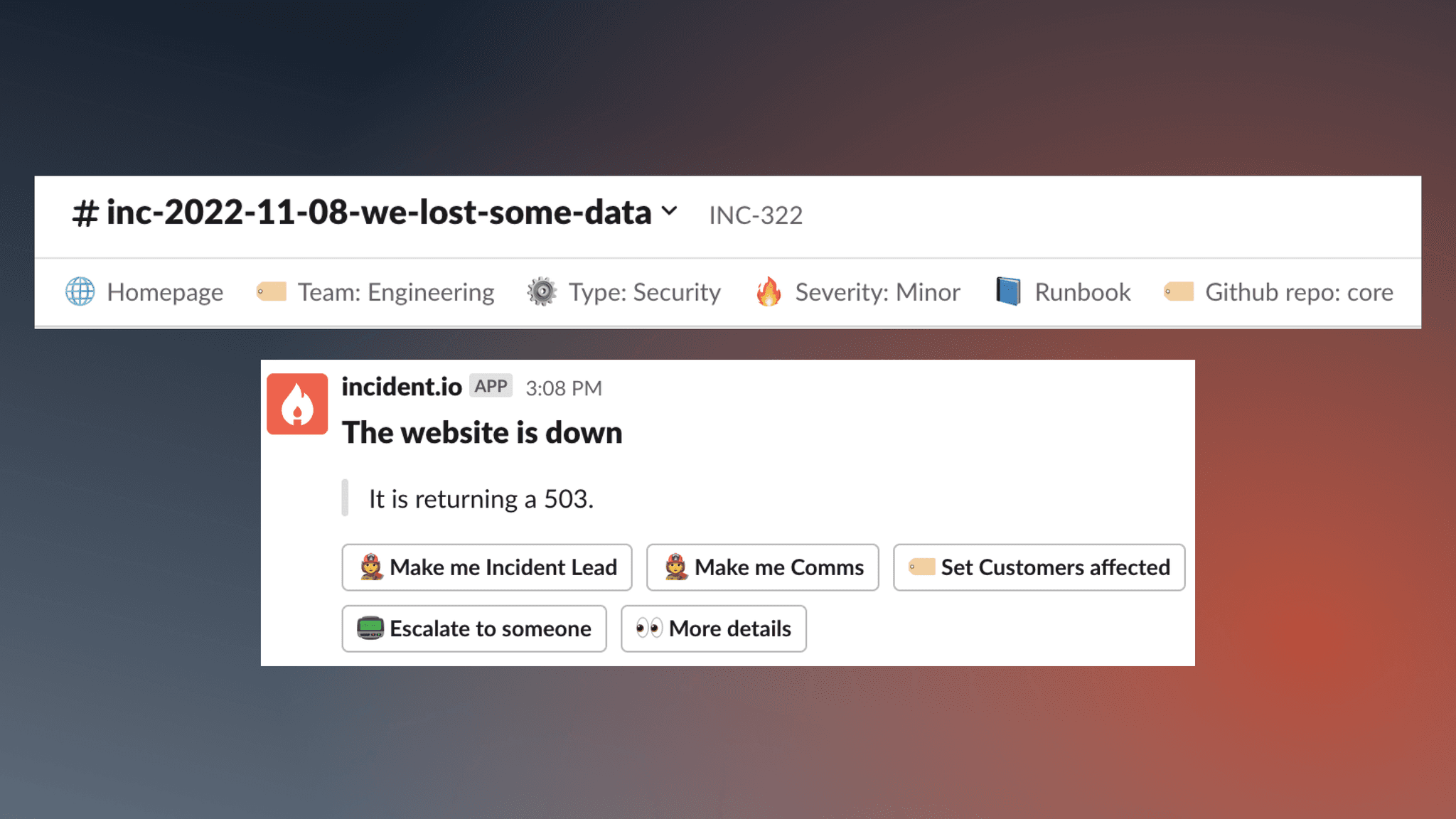Expand the channel name dropdown chevron
1456x819 pixels.
pos(669,211)
